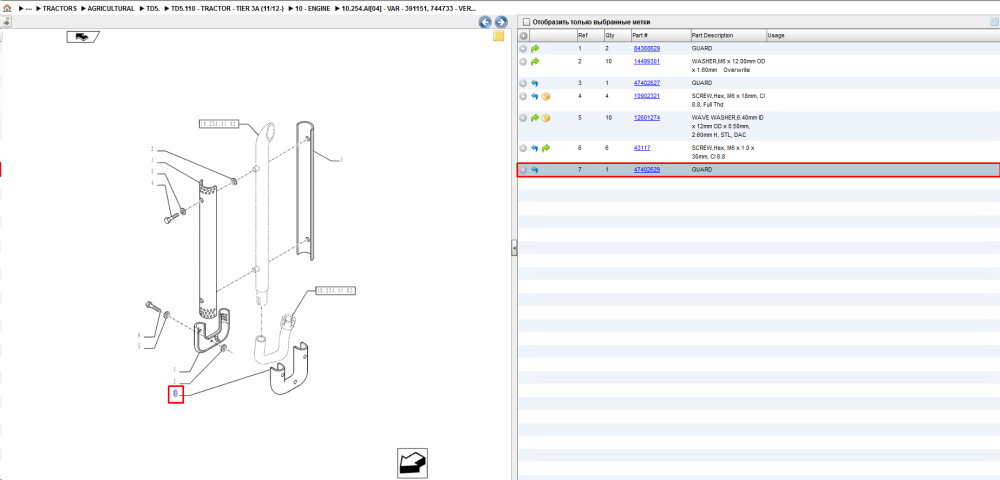The width and height of the screenshot is (1000, 480).
Task: Open TRACTORS breadcrumb level
Action: [x=59, y=9]
